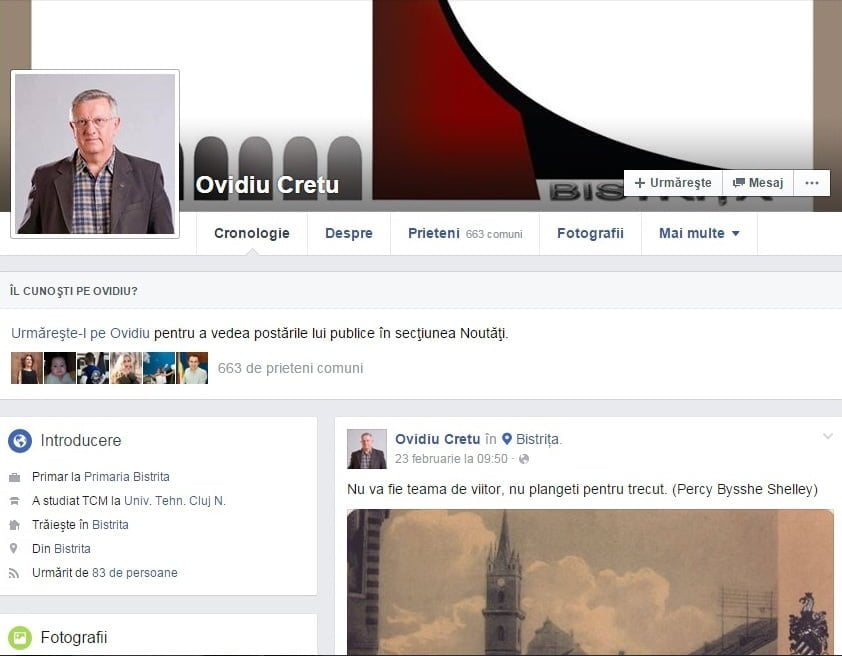Click the first mutual friend thumbnail
Image resolution: width=842 pixels, height=656 pixels.
tap(27, 368)
